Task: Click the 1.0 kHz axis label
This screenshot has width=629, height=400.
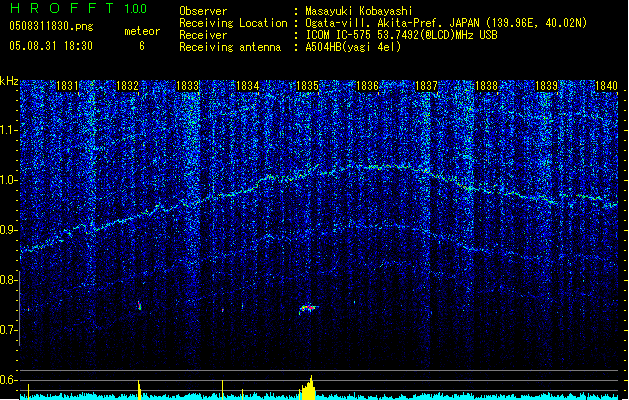Action: point(8,180)
